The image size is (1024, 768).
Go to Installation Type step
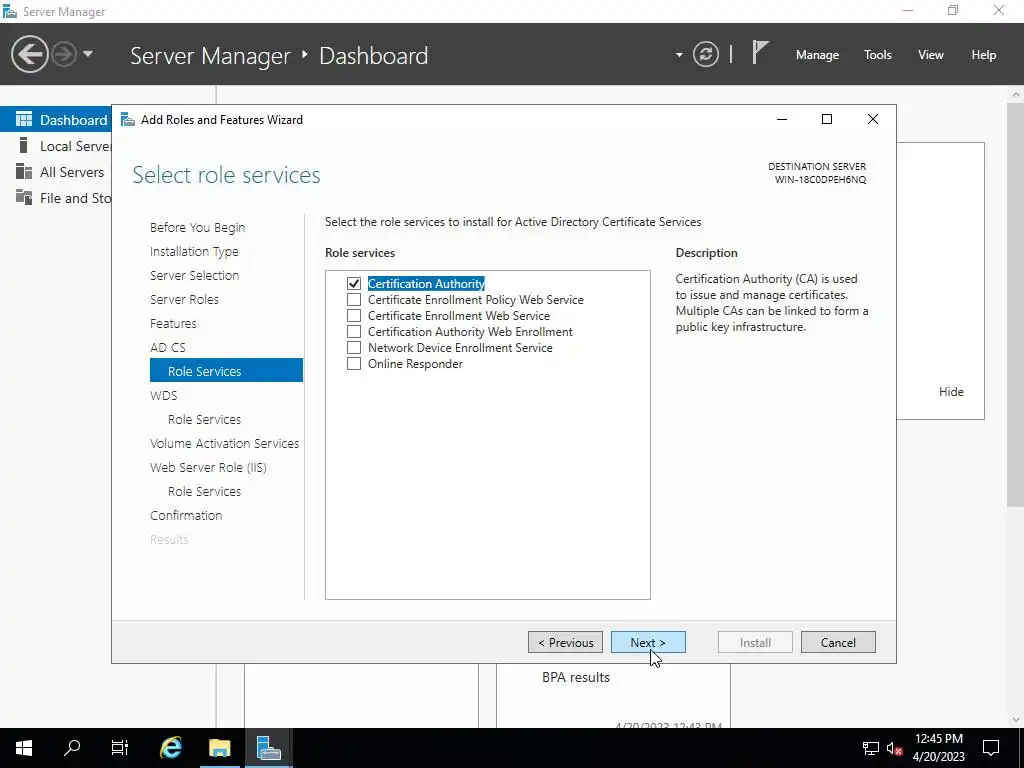click(194, 251)
